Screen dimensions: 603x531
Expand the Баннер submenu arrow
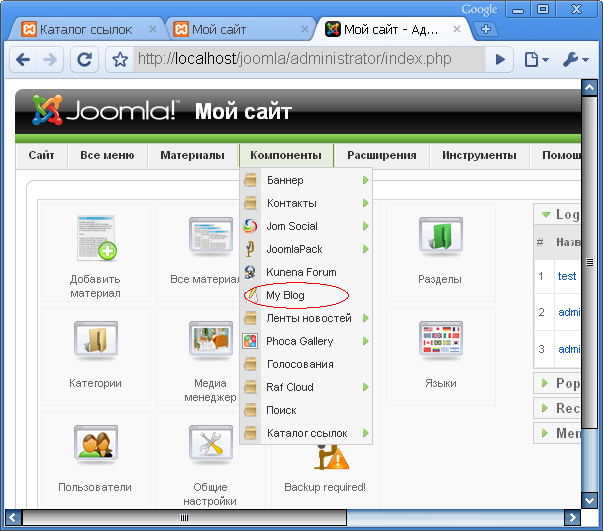[365, 180]
